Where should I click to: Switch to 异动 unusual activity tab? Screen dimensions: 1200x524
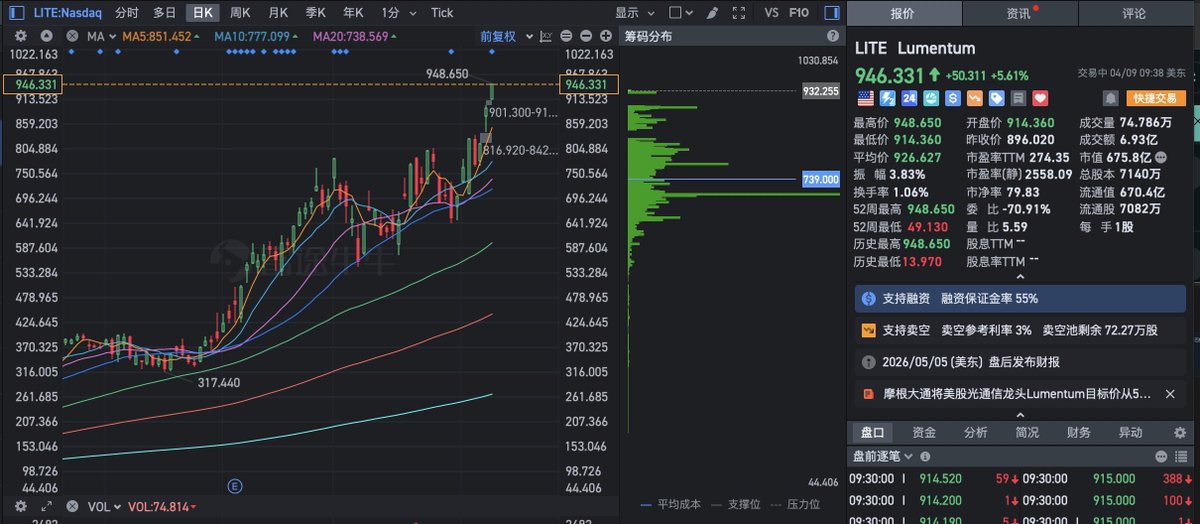click(x=1130, y=432)
